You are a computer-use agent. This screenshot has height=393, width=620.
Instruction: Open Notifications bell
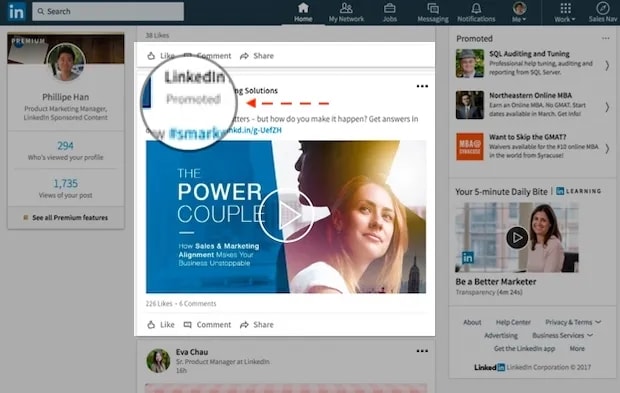click(476, 12)
